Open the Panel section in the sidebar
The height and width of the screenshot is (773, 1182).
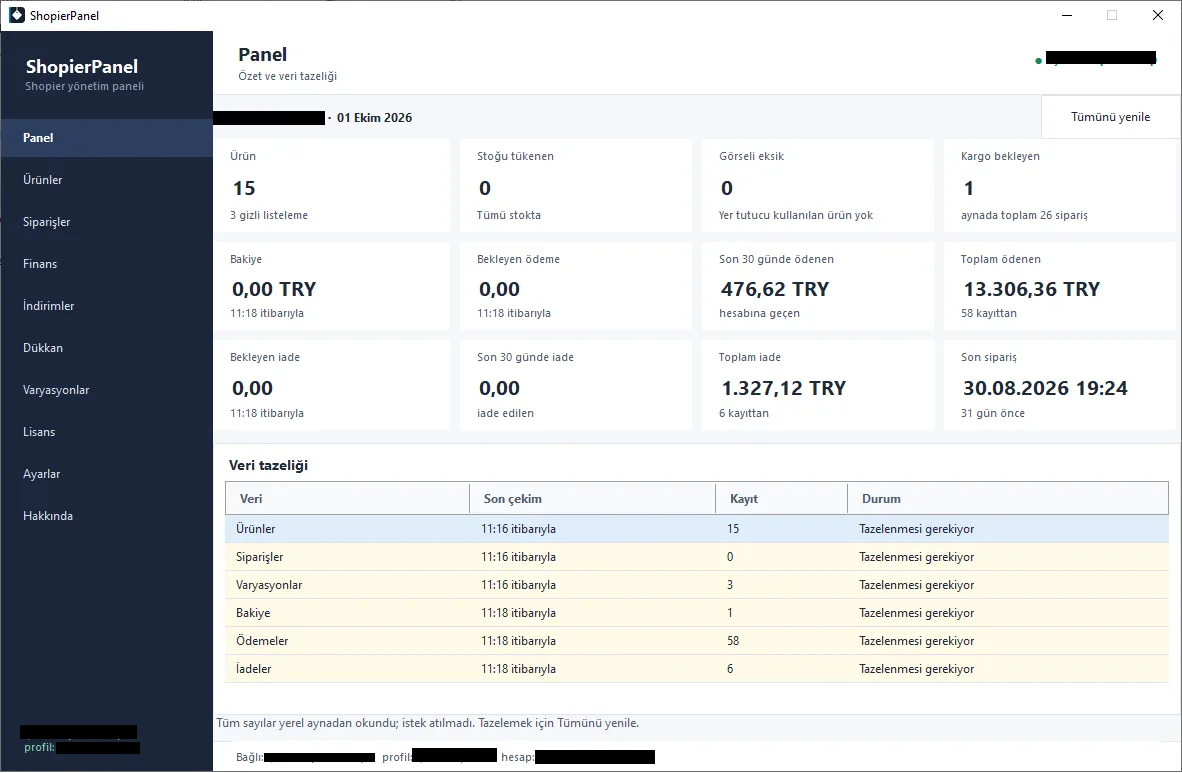pyautogui.click(x=106, y=138)
